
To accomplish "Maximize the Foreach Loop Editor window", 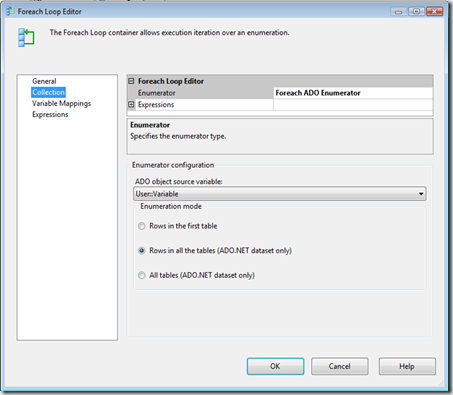I will click(x=416, y=12).
